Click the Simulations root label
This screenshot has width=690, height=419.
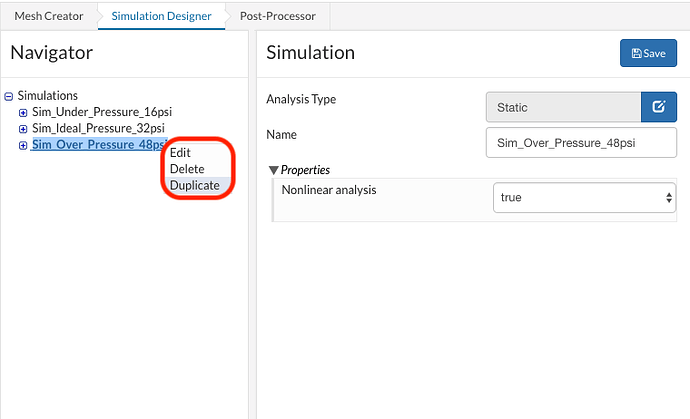click(48, 96)
